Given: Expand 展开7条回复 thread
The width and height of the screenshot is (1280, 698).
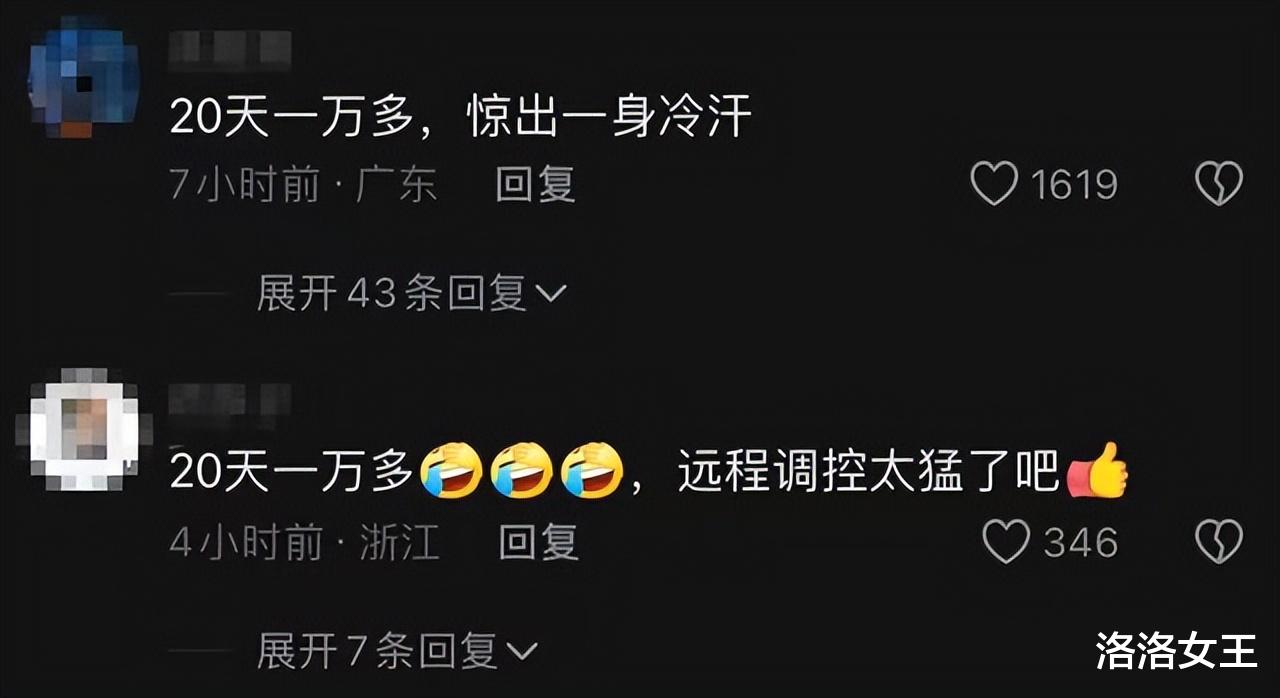Looking at the screenshot, I should [397, 652].
